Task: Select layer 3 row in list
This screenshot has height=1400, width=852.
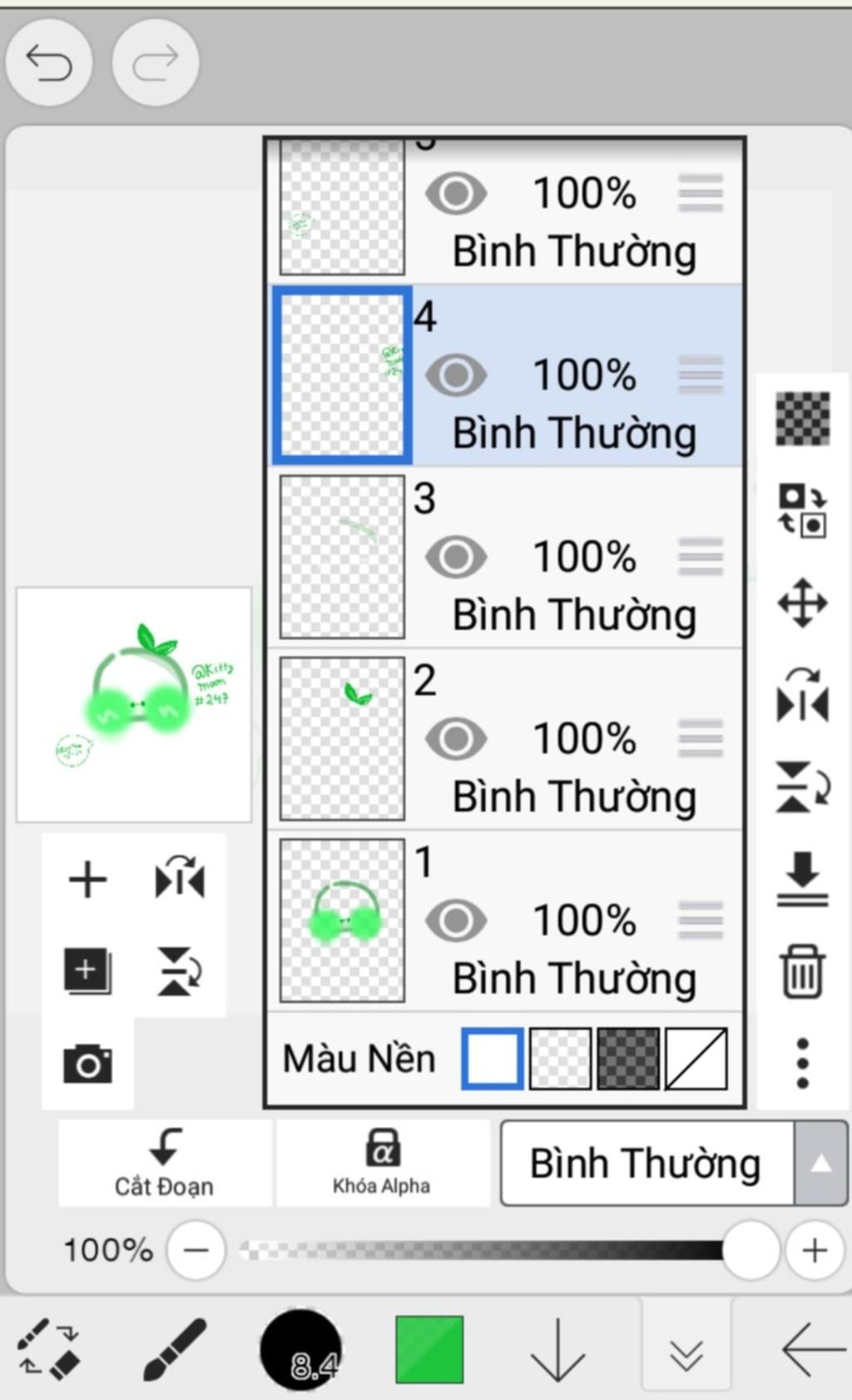Action: point(505,557)
